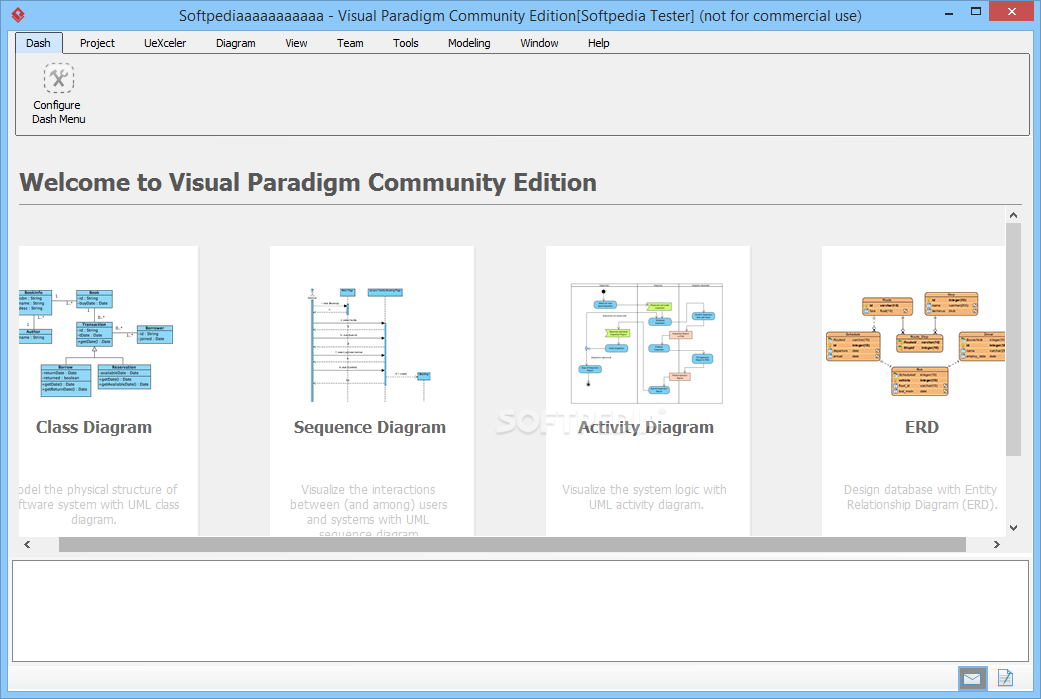Click the vertical scrollbar down arrow
Image resolution: width=1041 pixels, height=699 pixels.
(1013, 528)
